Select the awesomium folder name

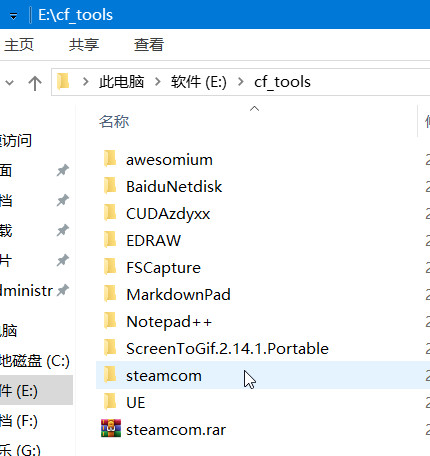click(169, 160)
